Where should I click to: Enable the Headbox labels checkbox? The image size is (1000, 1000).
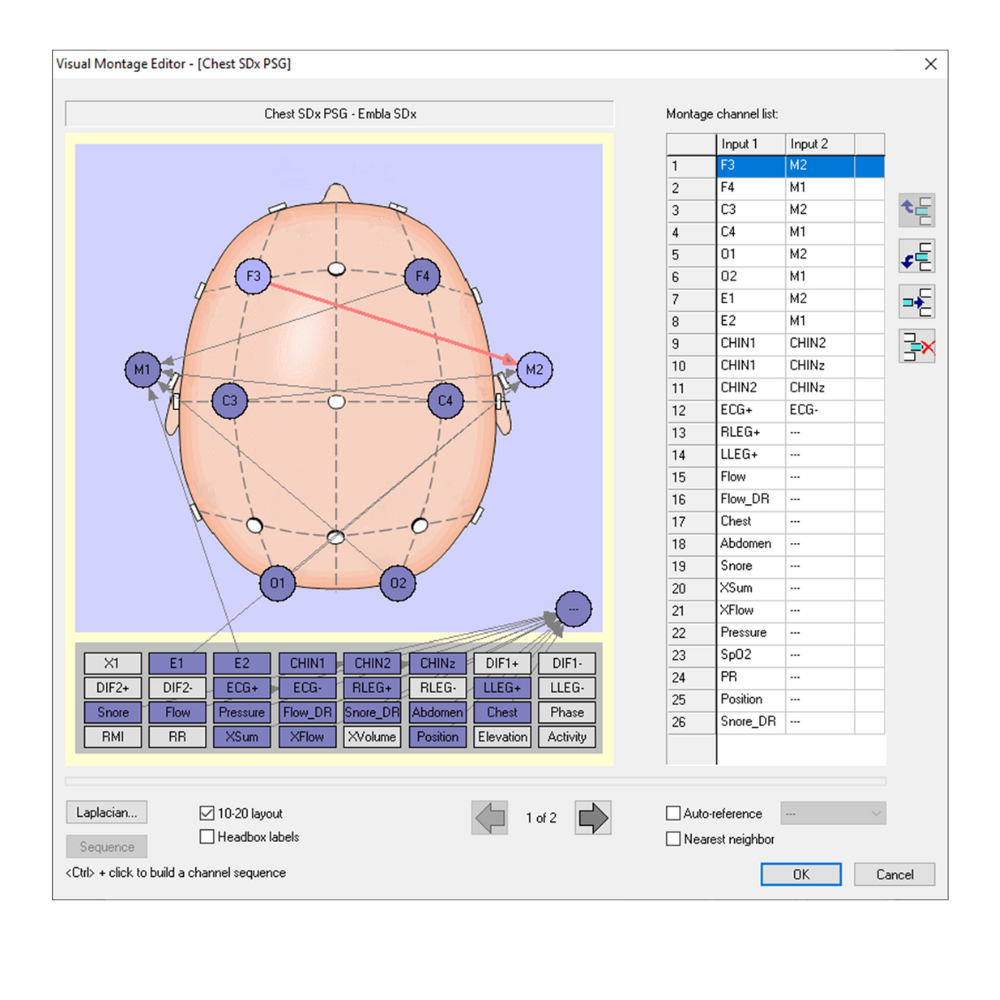point(208,837)
